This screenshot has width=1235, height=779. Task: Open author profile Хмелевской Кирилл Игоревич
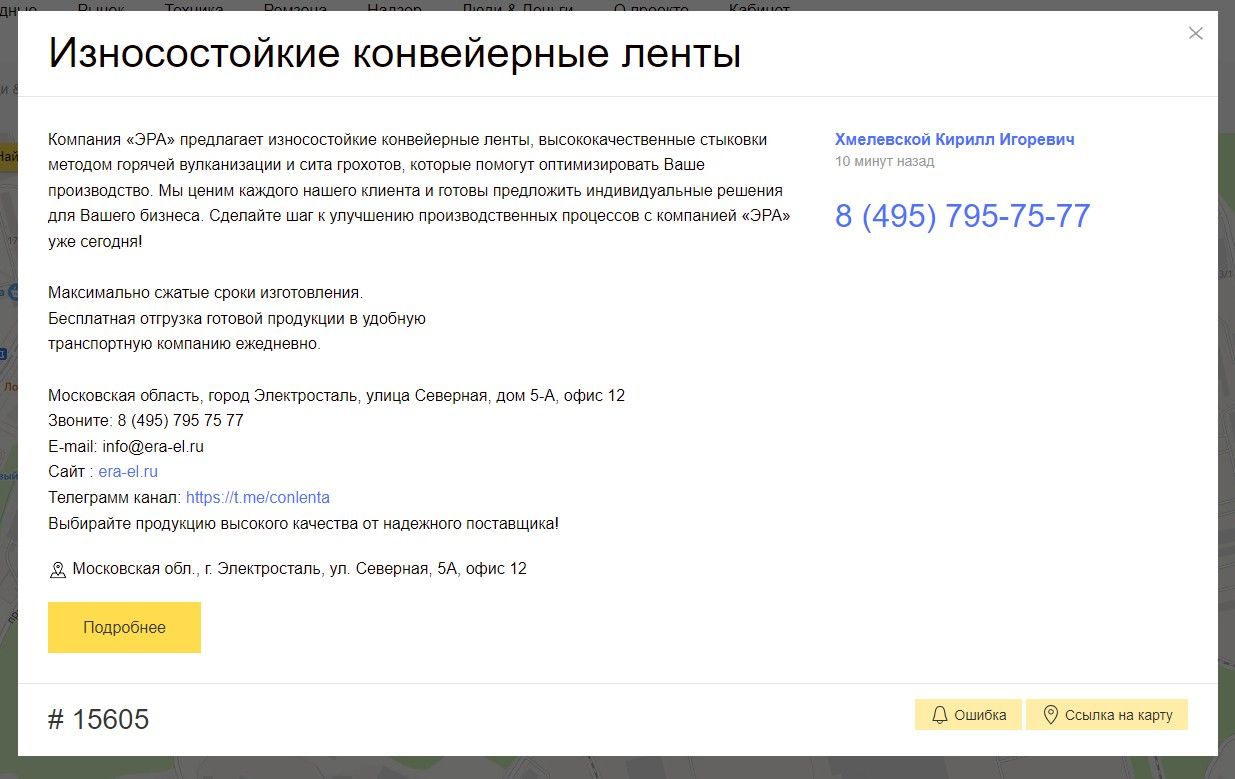tap(954, 140)
